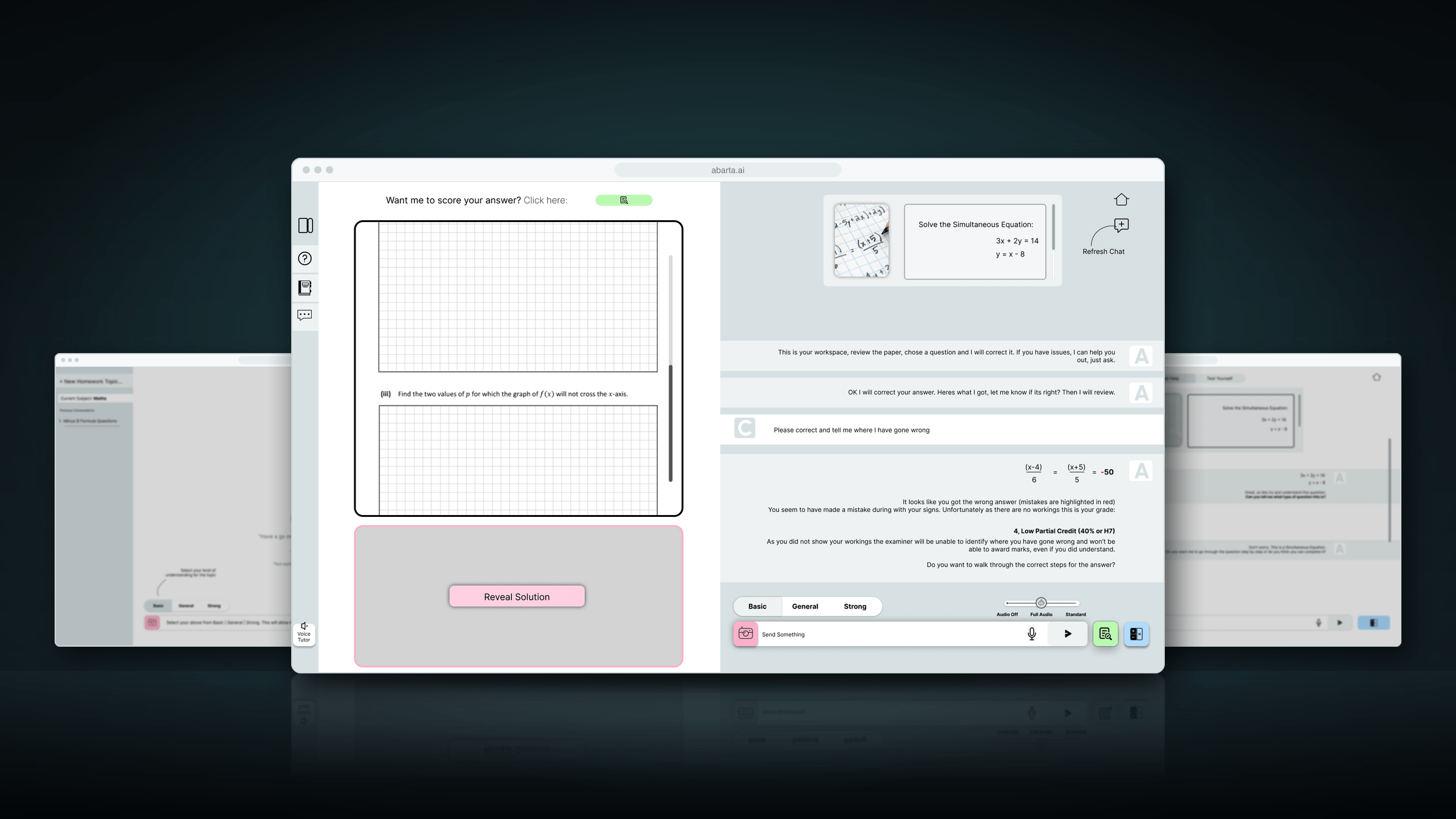Click blue layout icon in right background window
The image size is (1456, 819).
1373,623
